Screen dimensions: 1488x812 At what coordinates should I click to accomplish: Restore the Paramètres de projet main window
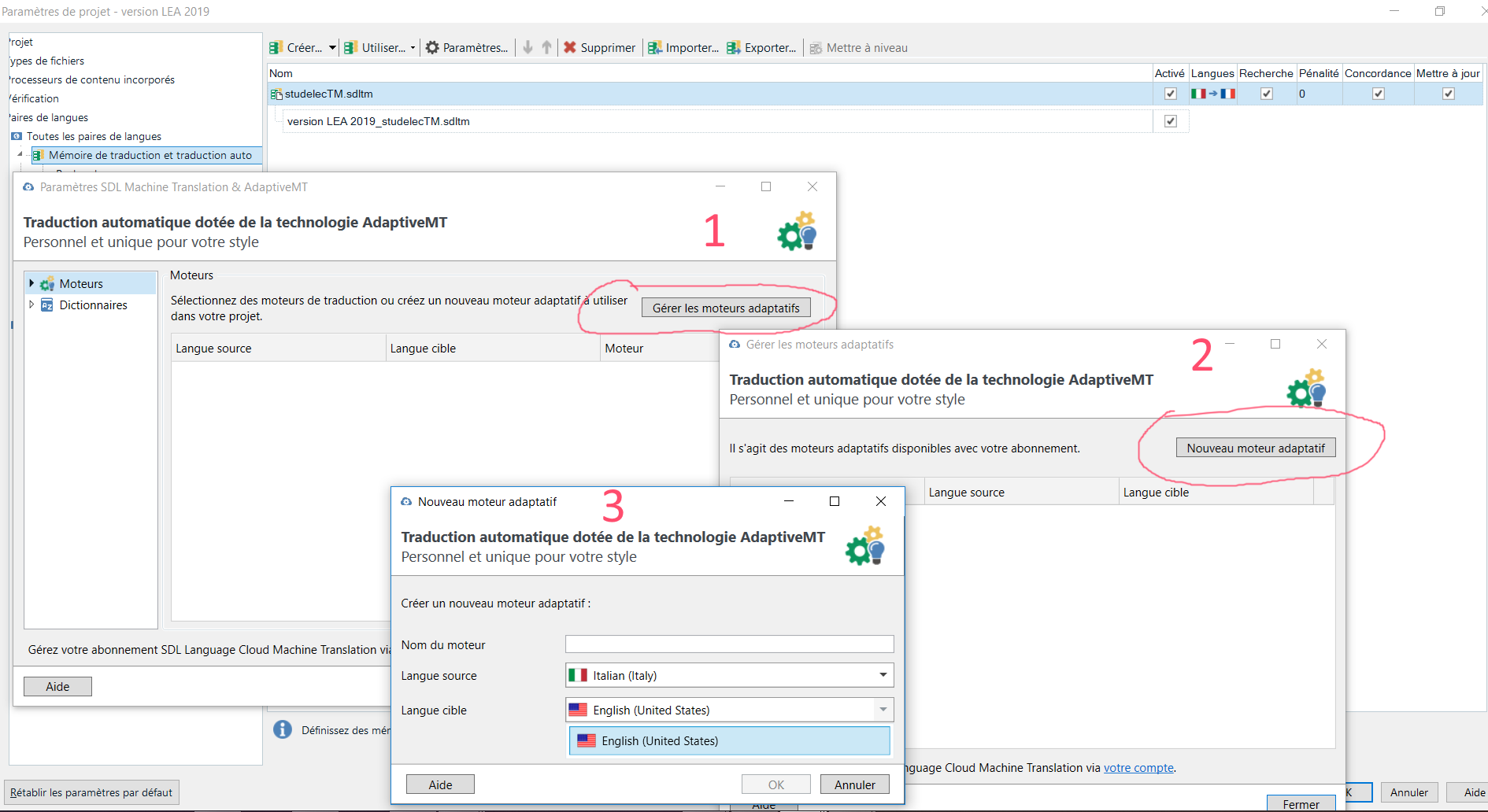pos(1440,11)
